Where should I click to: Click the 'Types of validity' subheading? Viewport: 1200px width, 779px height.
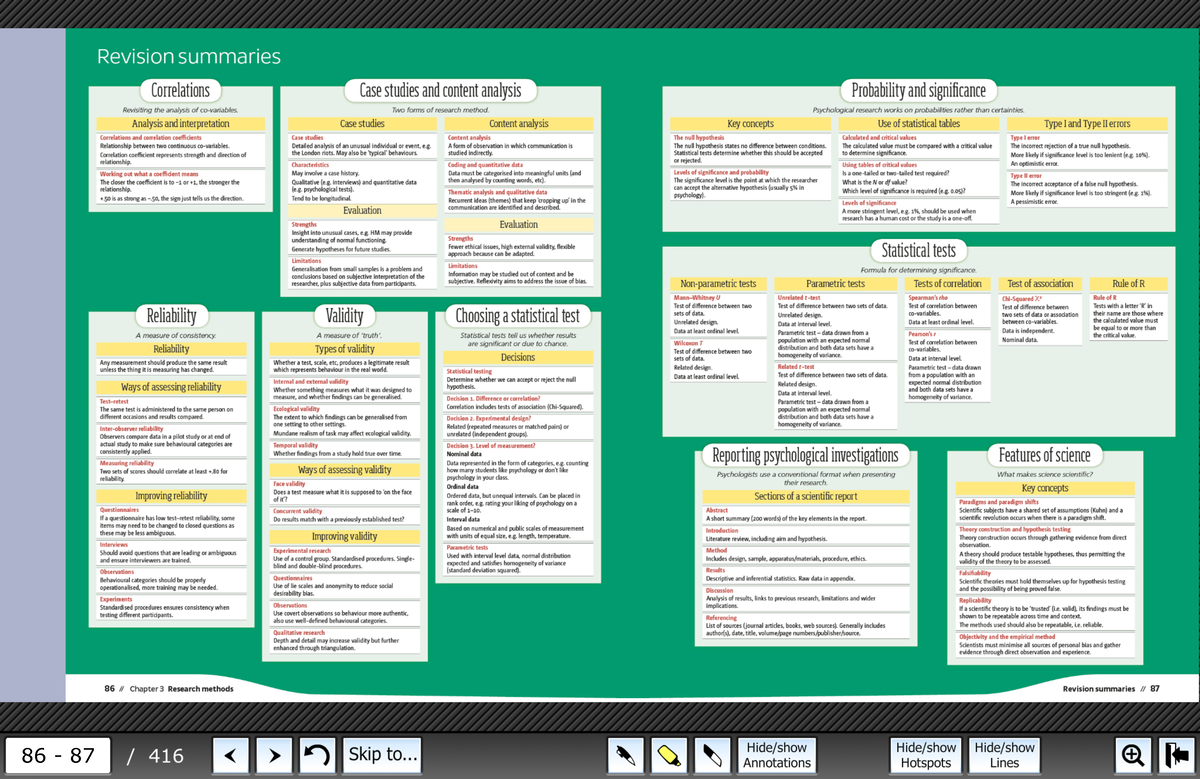point(345,349)
